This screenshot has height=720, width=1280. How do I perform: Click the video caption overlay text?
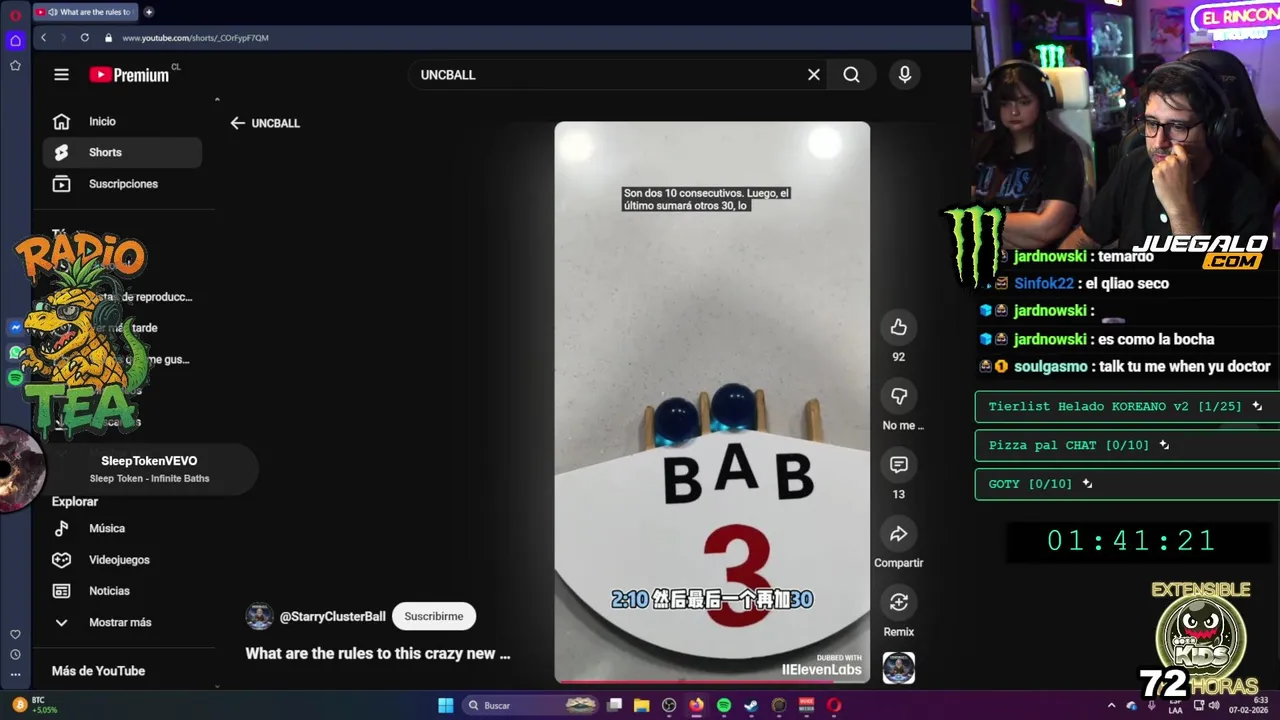click(x=706, y=199)
